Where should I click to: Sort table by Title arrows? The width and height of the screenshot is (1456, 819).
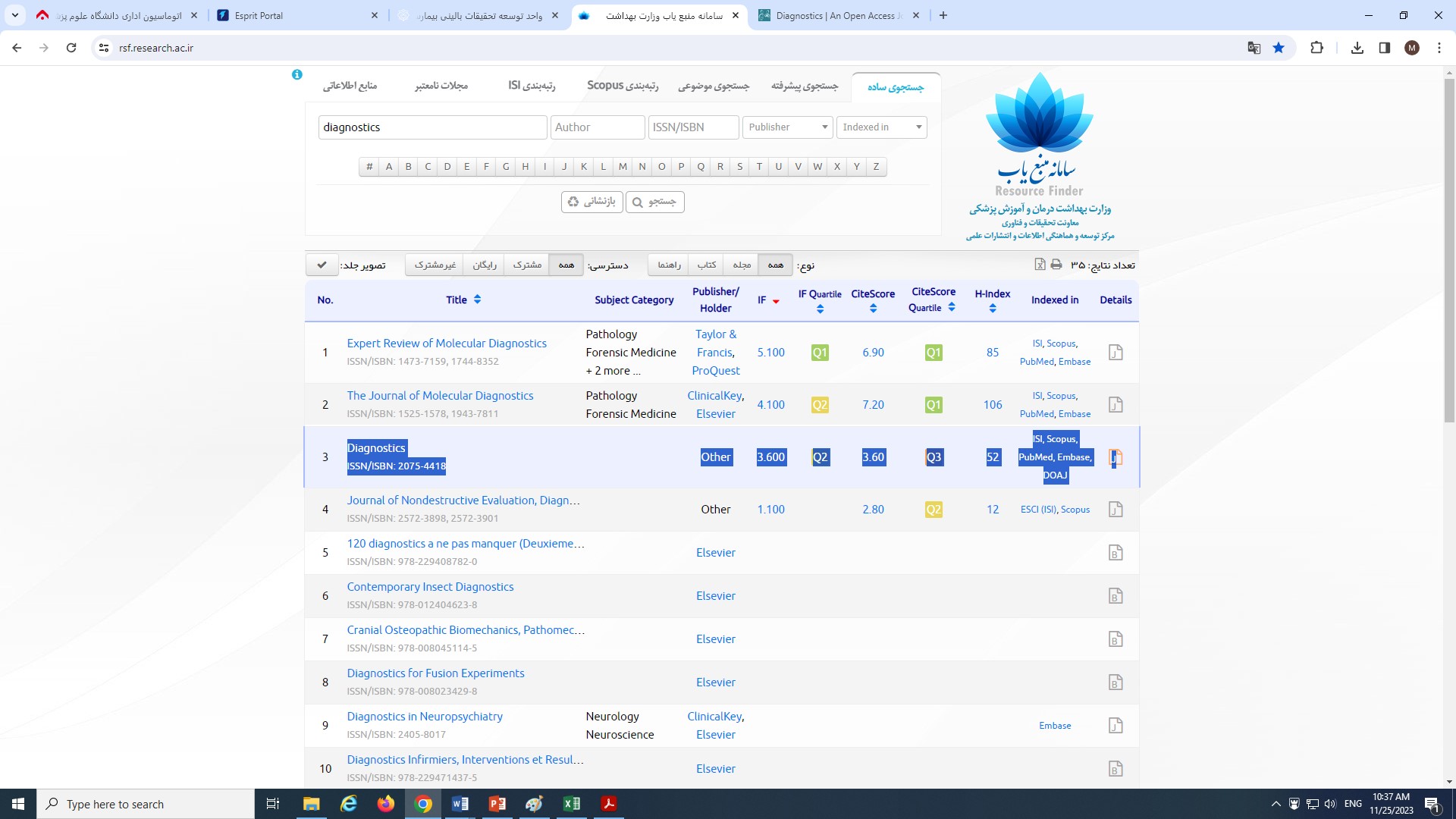(x=477, y=300)
